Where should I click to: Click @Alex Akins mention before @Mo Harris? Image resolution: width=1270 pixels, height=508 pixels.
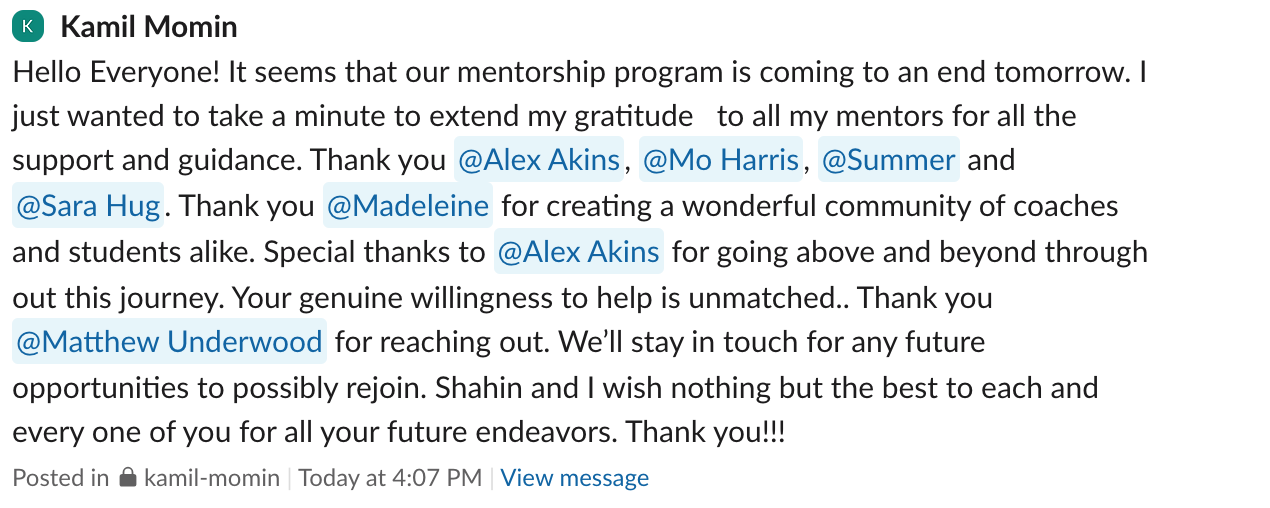pyautogui.click(x=539, y=160)
